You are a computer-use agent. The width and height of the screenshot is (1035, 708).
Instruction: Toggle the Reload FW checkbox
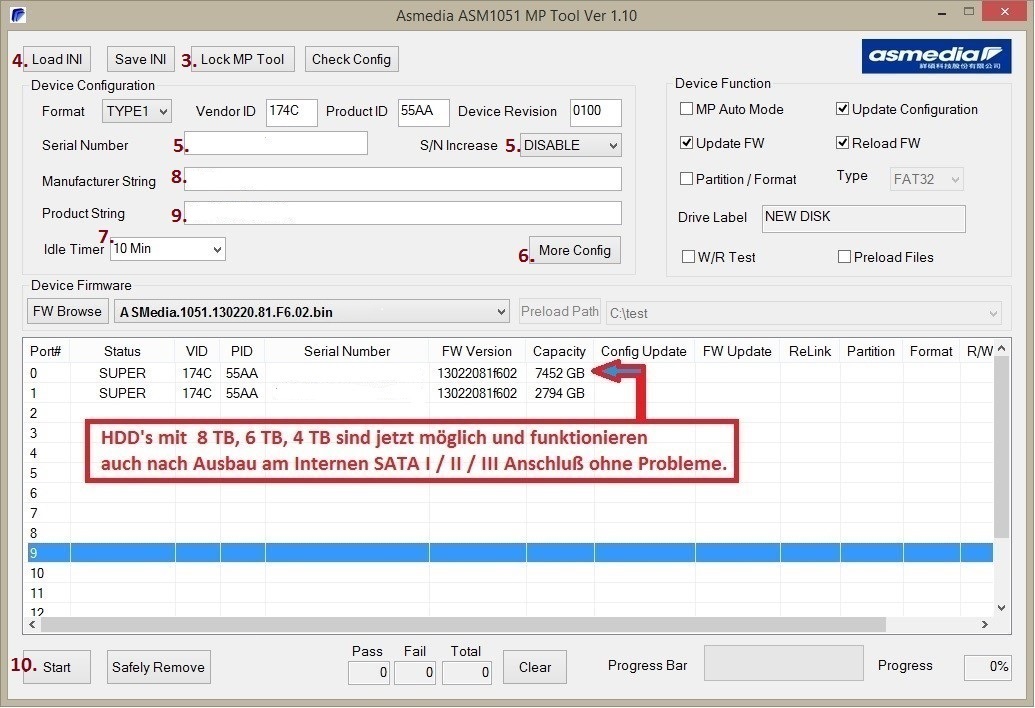click(x=842, y=143)
